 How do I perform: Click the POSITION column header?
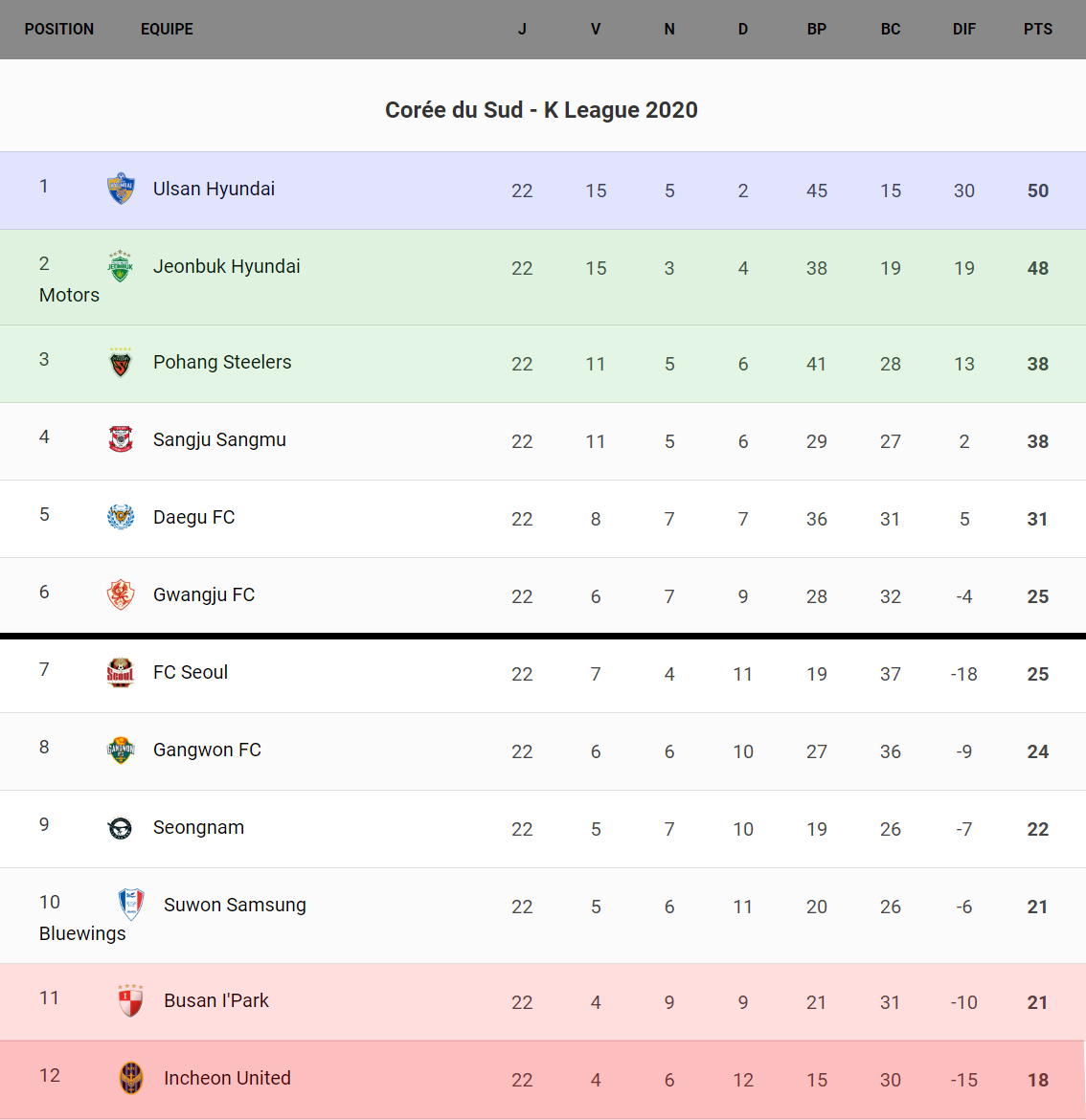pyautogui.click(x=59, y=29)
